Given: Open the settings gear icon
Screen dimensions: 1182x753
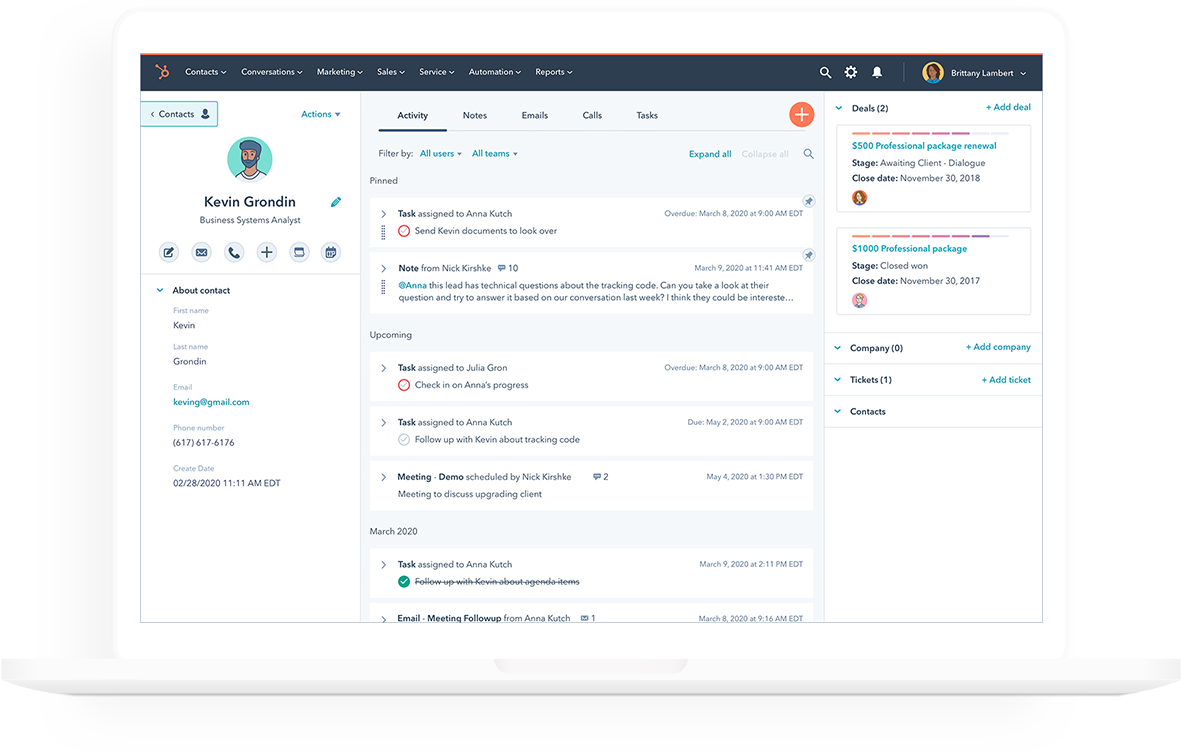Looking at the screenshot, I should click(x=851, y=73).
